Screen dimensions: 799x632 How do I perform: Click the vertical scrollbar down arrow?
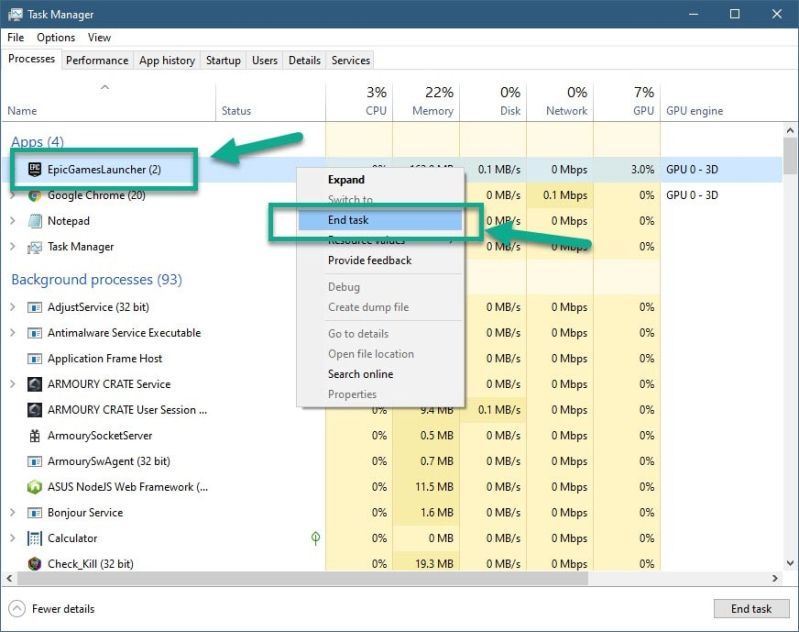(790, 563)
